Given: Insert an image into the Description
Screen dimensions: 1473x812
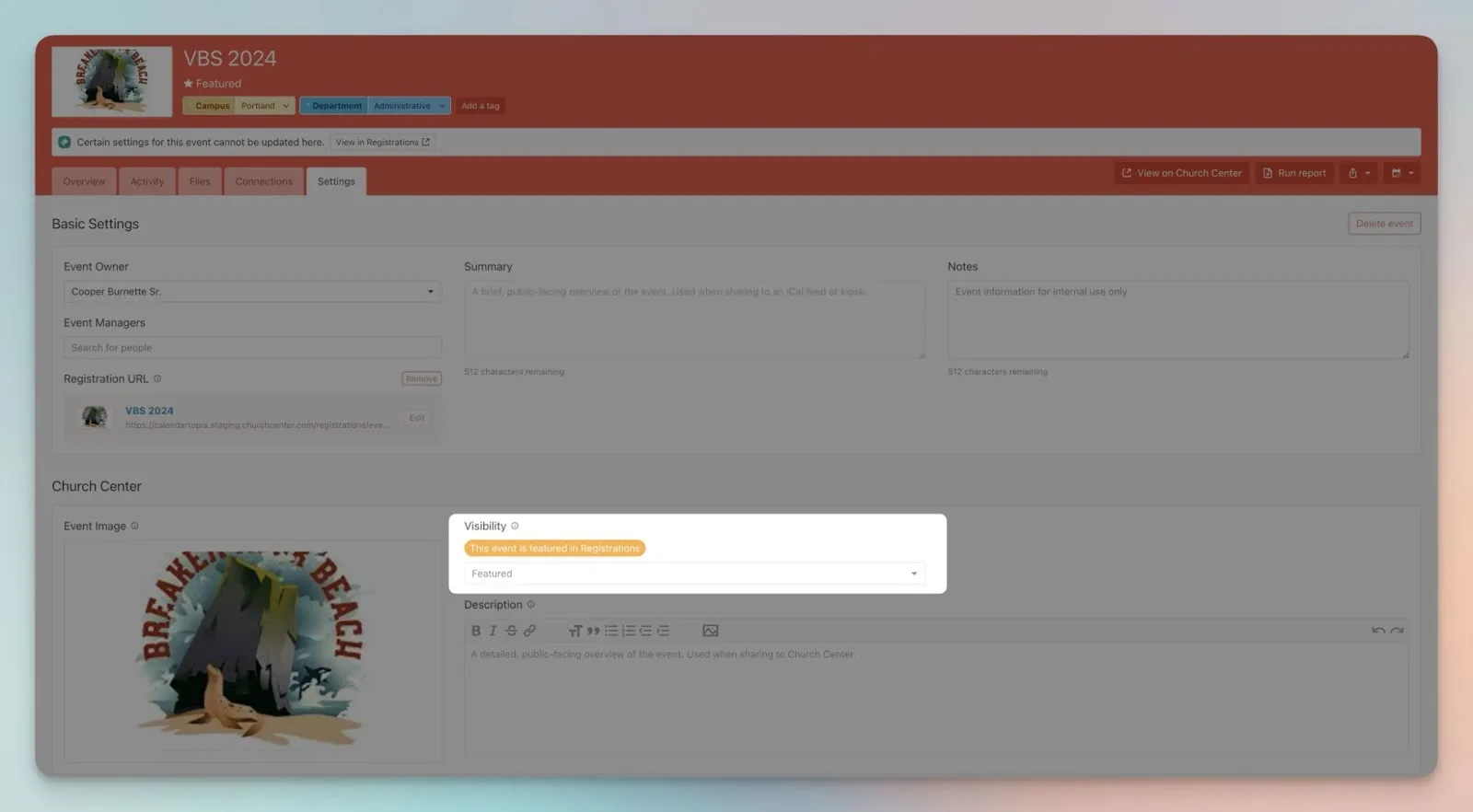Looking at the screenshot, I should click(x=710, y=631).
